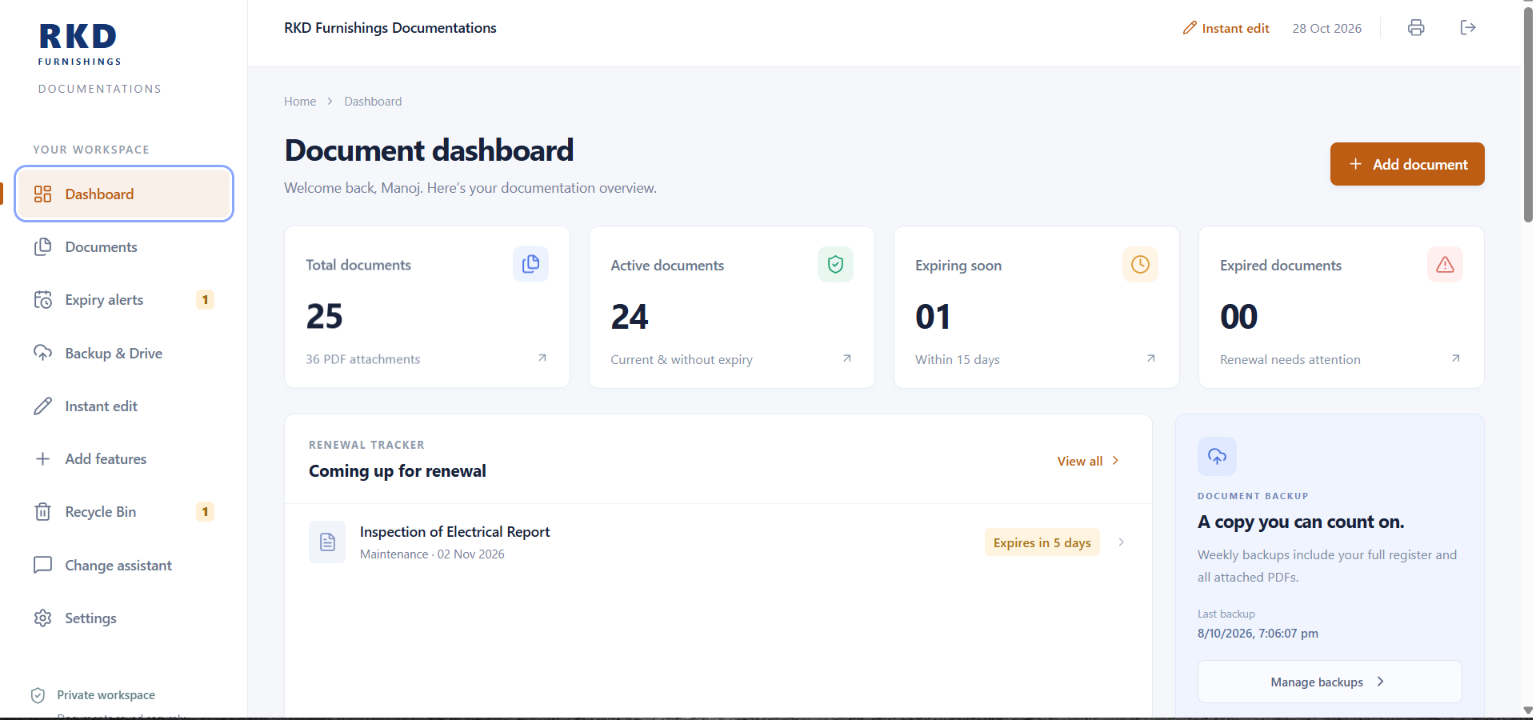The width and height of the screenshot is (1533, 720).
Task: Click the Expired documents warning icon
Action: tap(1445, 264)
